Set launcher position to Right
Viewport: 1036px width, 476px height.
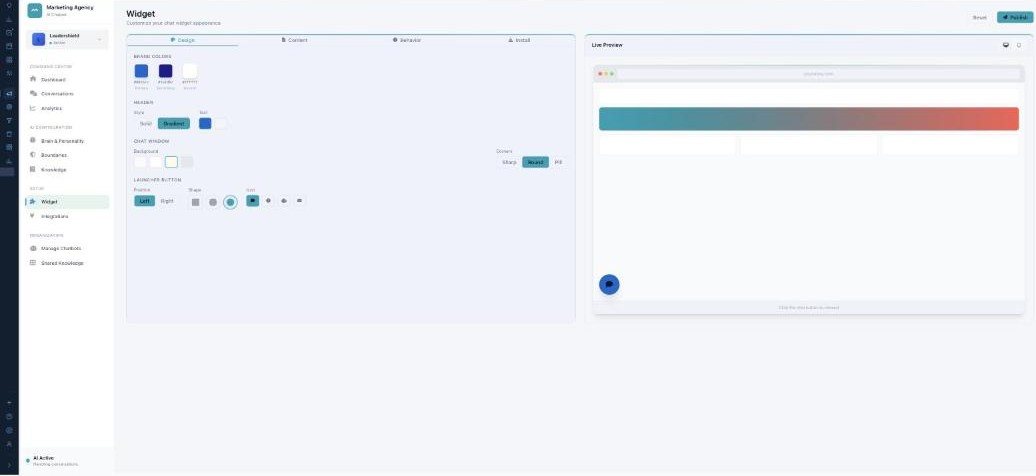point(167,201)
